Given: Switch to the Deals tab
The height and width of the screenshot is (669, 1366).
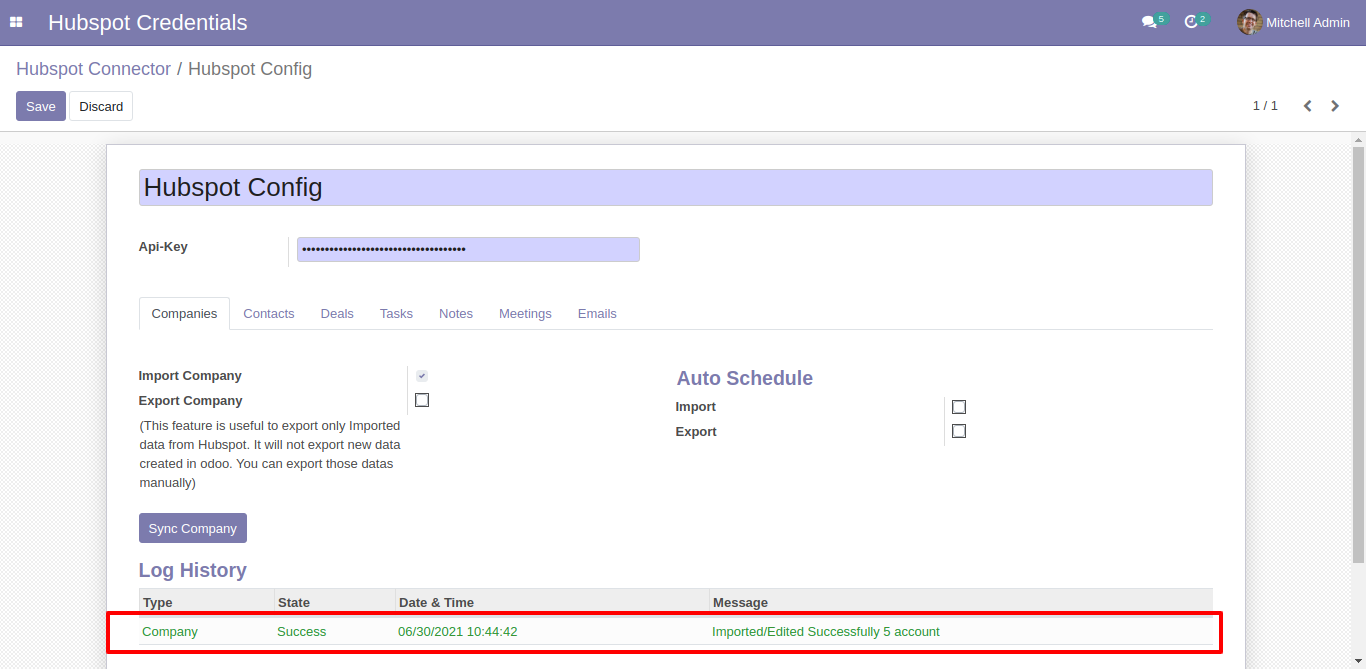Looking at the screenshot, I should pos(337,314).
